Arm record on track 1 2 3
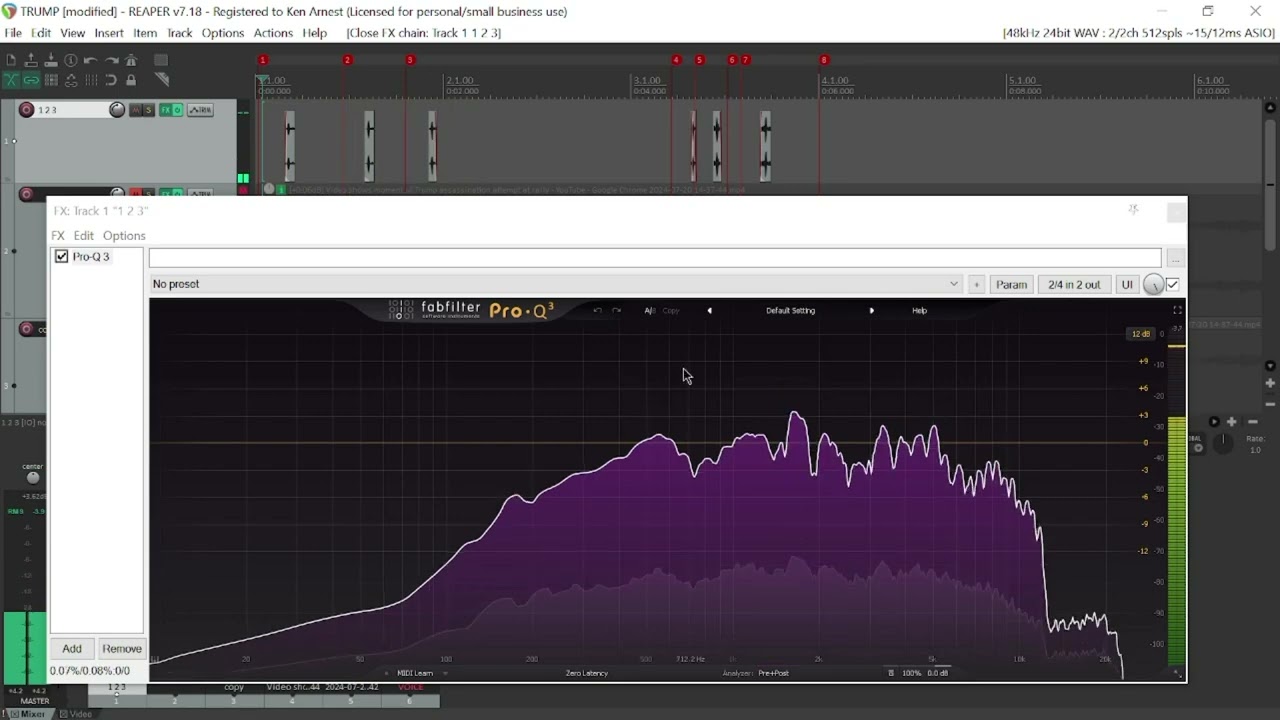The height and width of the screenshot is (720, 1280). pyautogui.click(x=27, y=110)
